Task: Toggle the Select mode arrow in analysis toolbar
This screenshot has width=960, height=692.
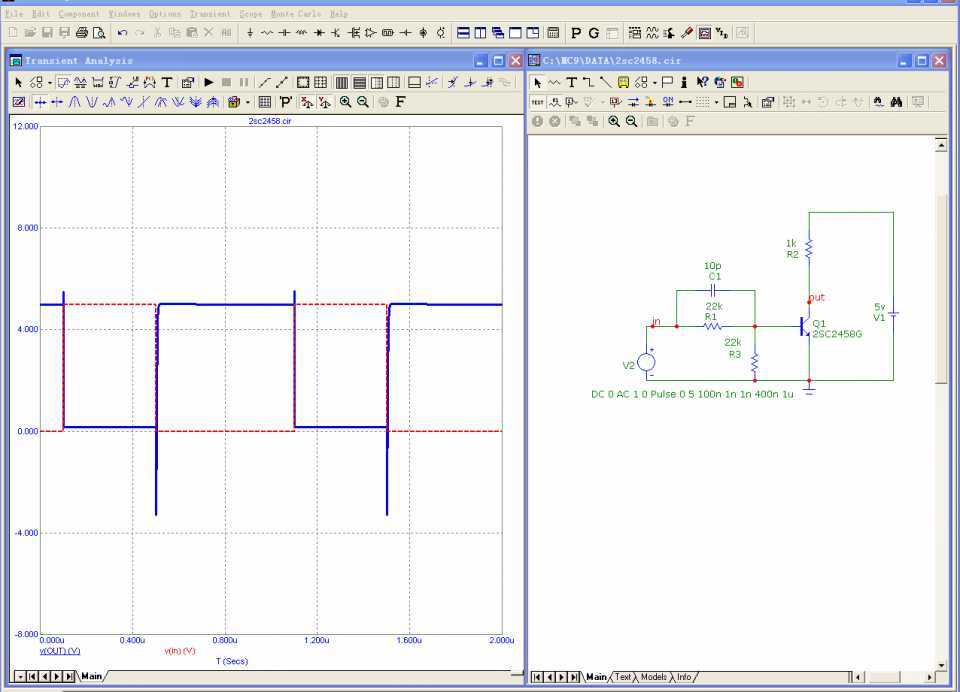Action: [18, 82]
